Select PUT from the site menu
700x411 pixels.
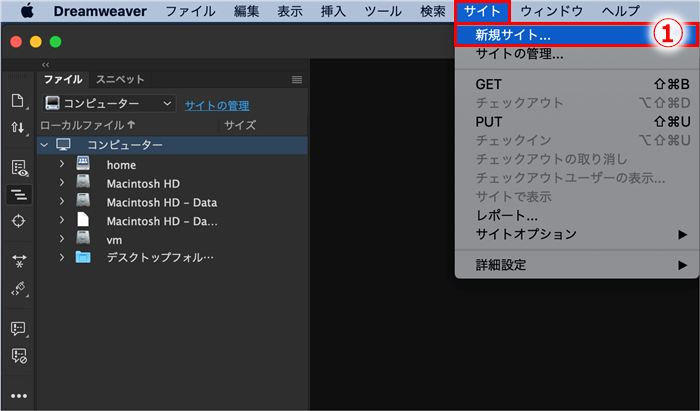(x=577, y=122)
